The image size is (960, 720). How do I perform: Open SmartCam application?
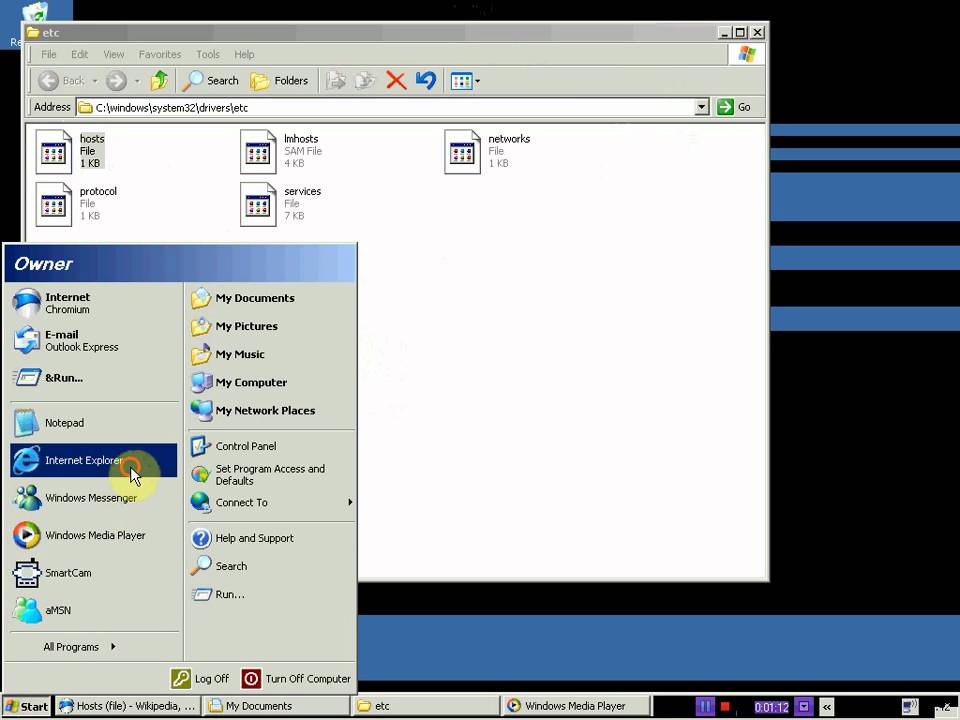tap(94, 573)
